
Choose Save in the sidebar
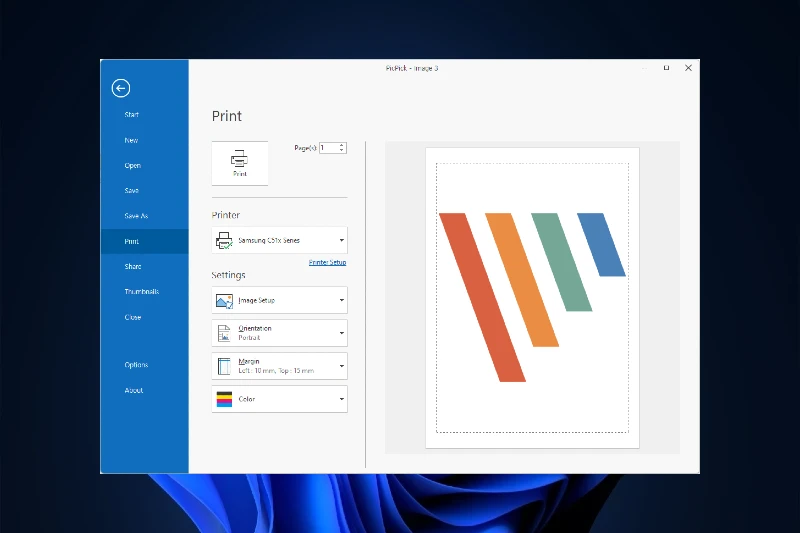(145, 190)
